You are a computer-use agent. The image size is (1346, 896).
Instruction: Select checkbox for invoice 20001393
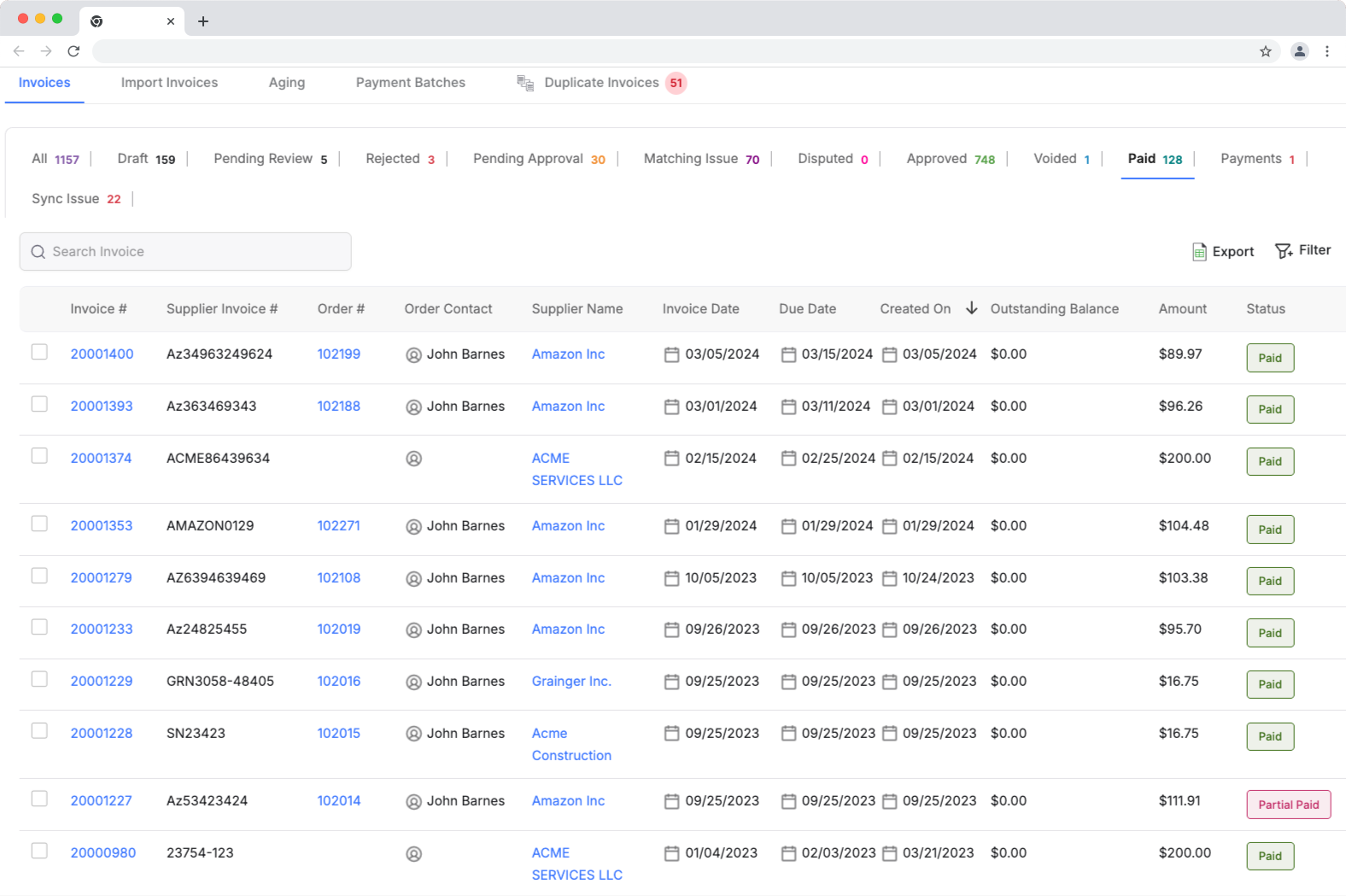39,404
